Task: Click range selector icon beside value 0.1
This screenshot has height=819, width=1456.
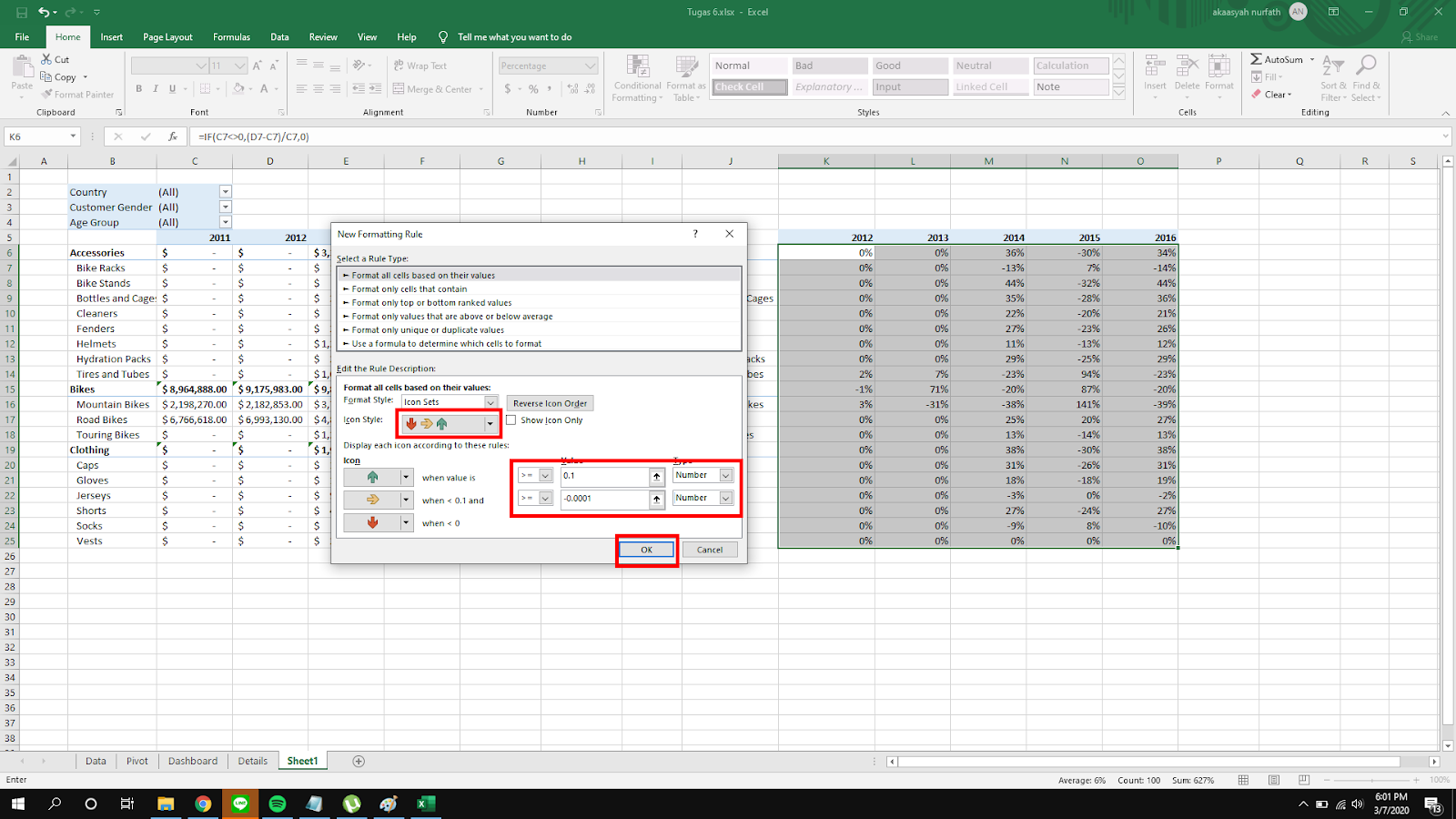Action: pyautogui.click(x=656, y=476)
